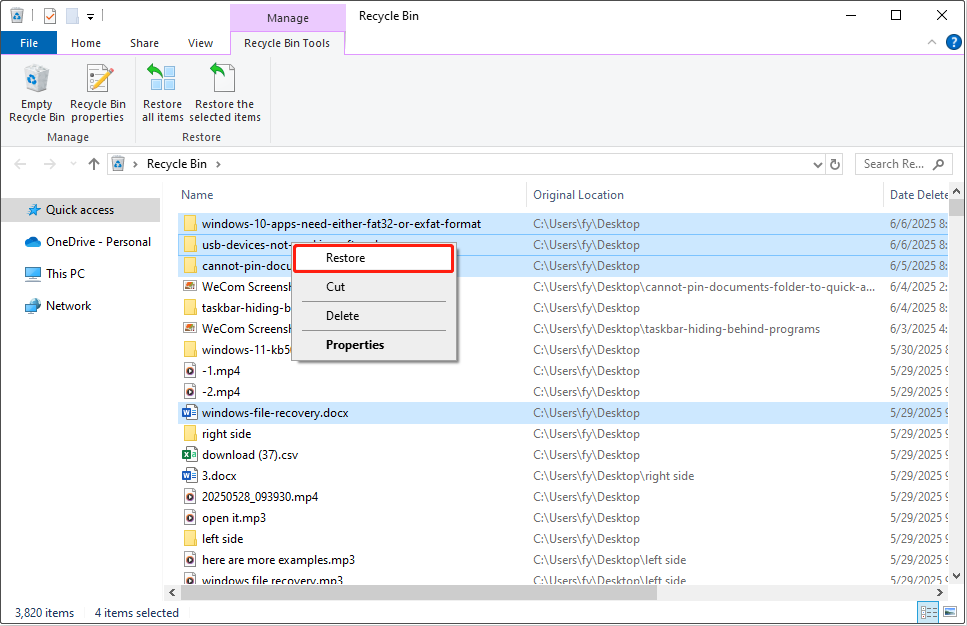Click inside the Search Recycle Bin box
Image resolution: width=967 pixels, height=626 pixels.
898,163
